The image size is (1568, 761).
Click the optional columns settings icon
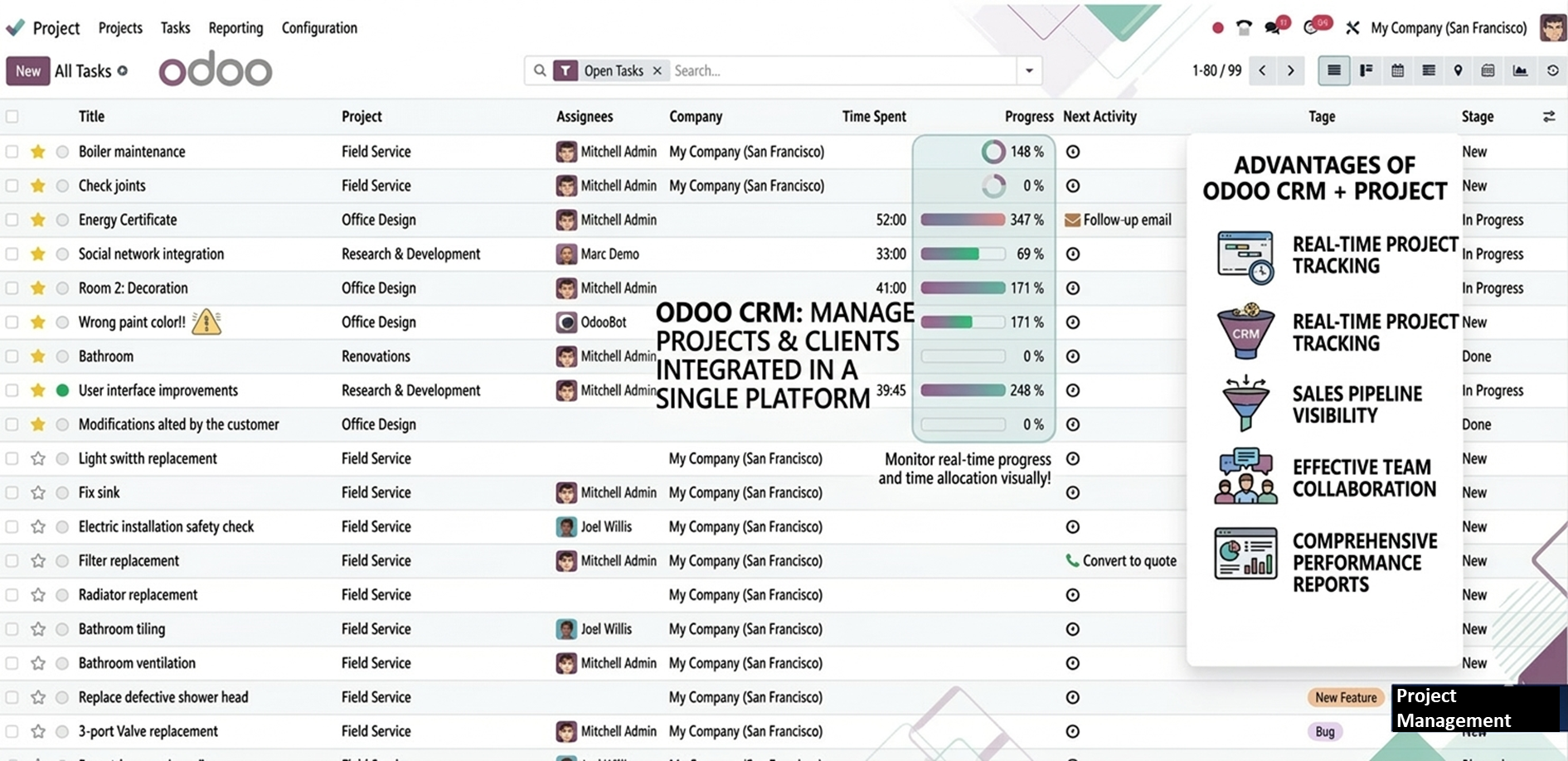coord(1548,117)
